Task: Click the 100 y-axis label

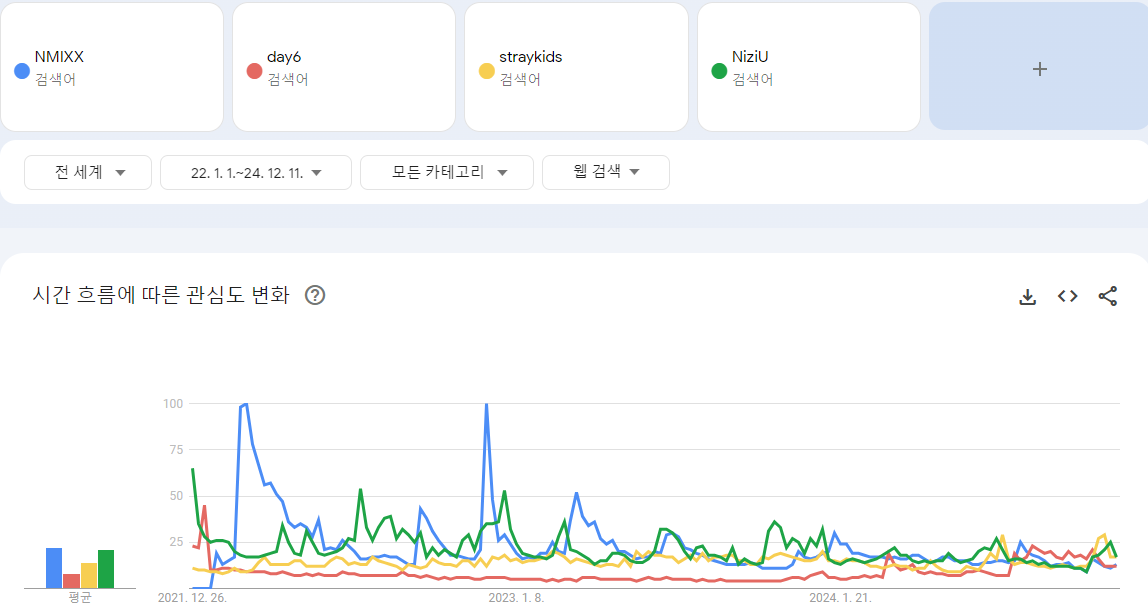Action: 173,404
